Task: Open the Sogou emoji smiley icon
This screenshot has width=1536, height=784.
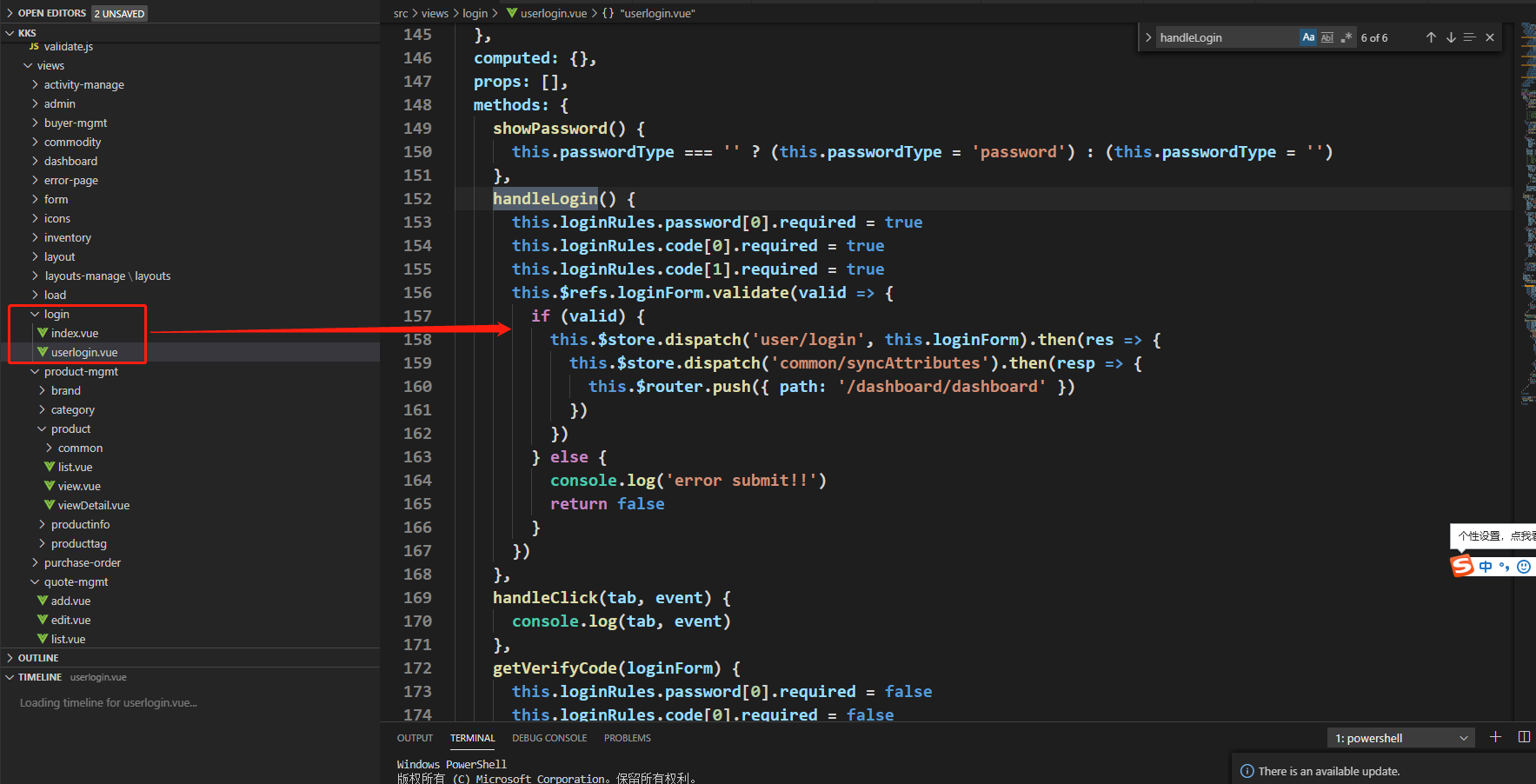Action: point(1524,567)
